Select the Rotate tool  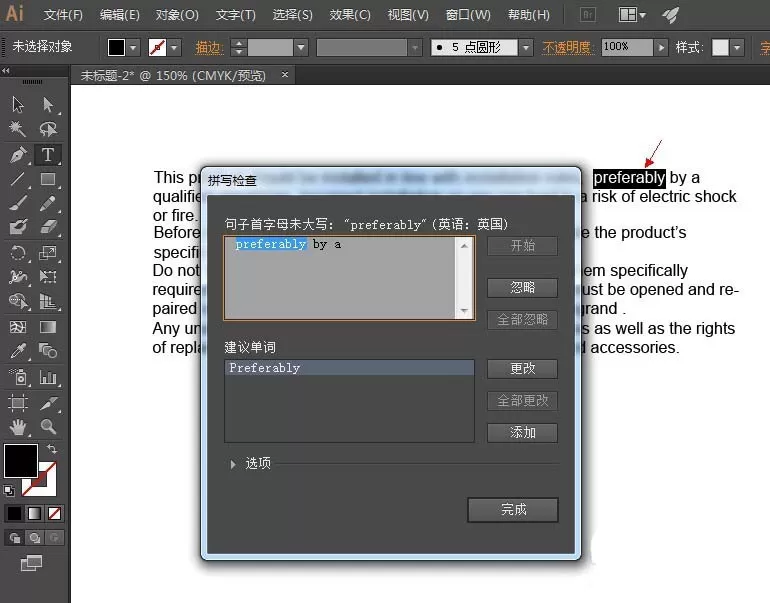(x=18, y=253)
